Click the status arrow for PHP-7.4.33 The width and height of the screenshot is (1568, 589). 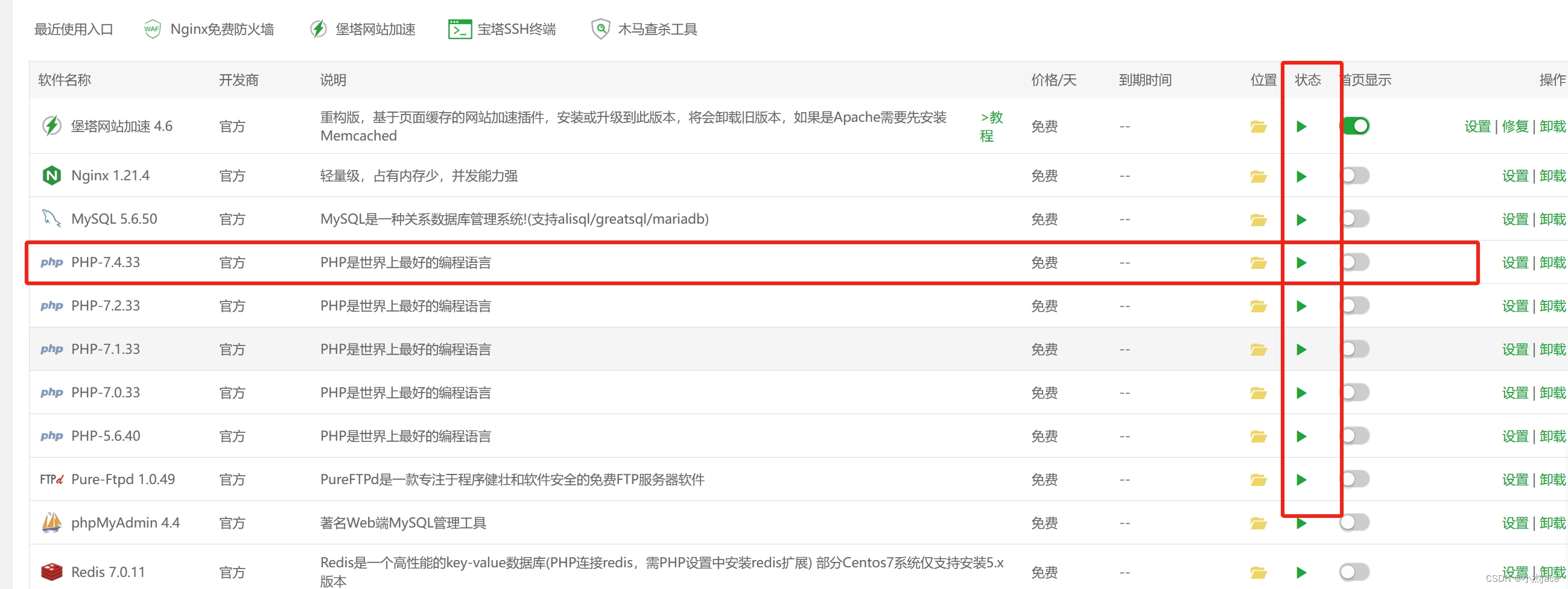pyautogui.click(x=1301, y=263)
